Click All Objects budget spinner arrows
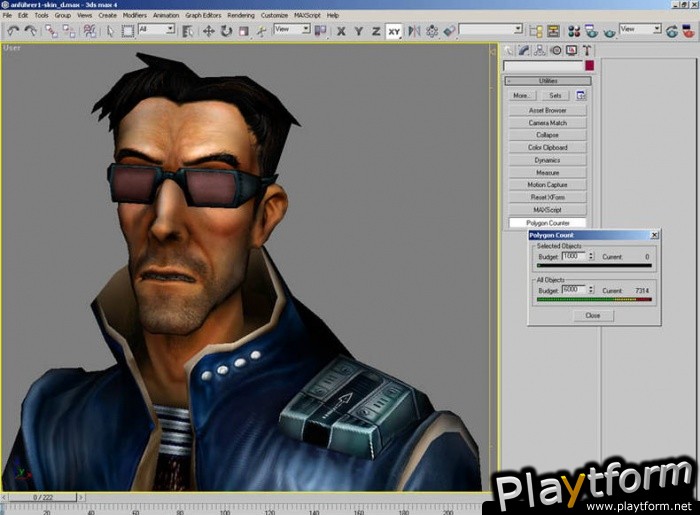The height and width of the screenshot is (515, 700). pyautogui.click(x=591, y=290)
